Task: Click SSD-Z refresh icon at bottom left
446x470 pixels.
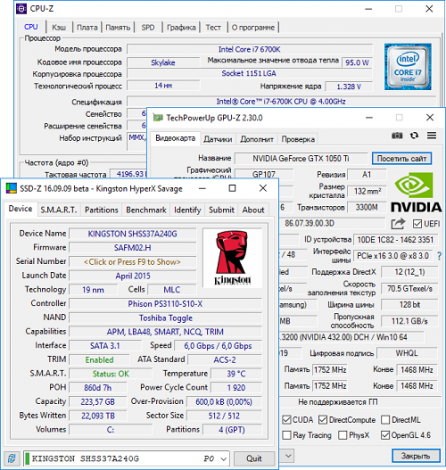Action: point(12,459)
